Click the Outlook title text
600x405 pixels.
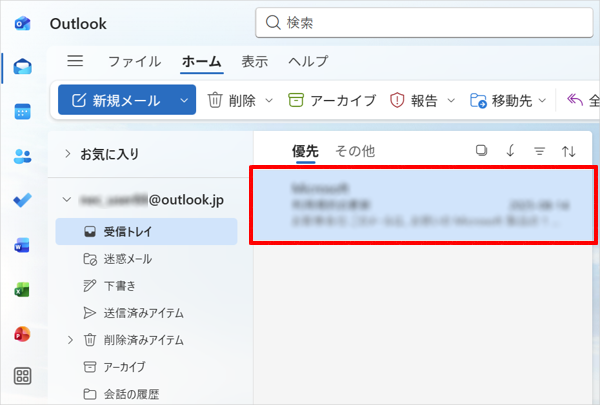(78, 24)
